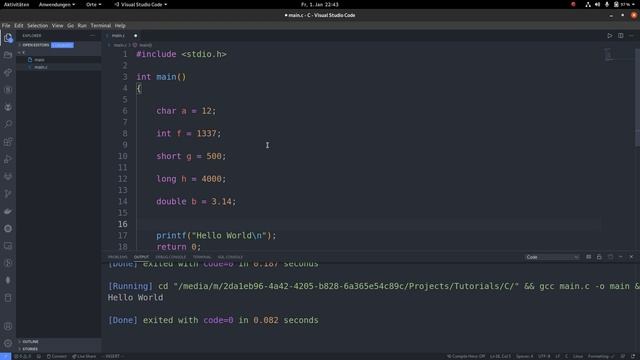Open the Manage gear icon at sidebar bottom

(x=8, y=343)
